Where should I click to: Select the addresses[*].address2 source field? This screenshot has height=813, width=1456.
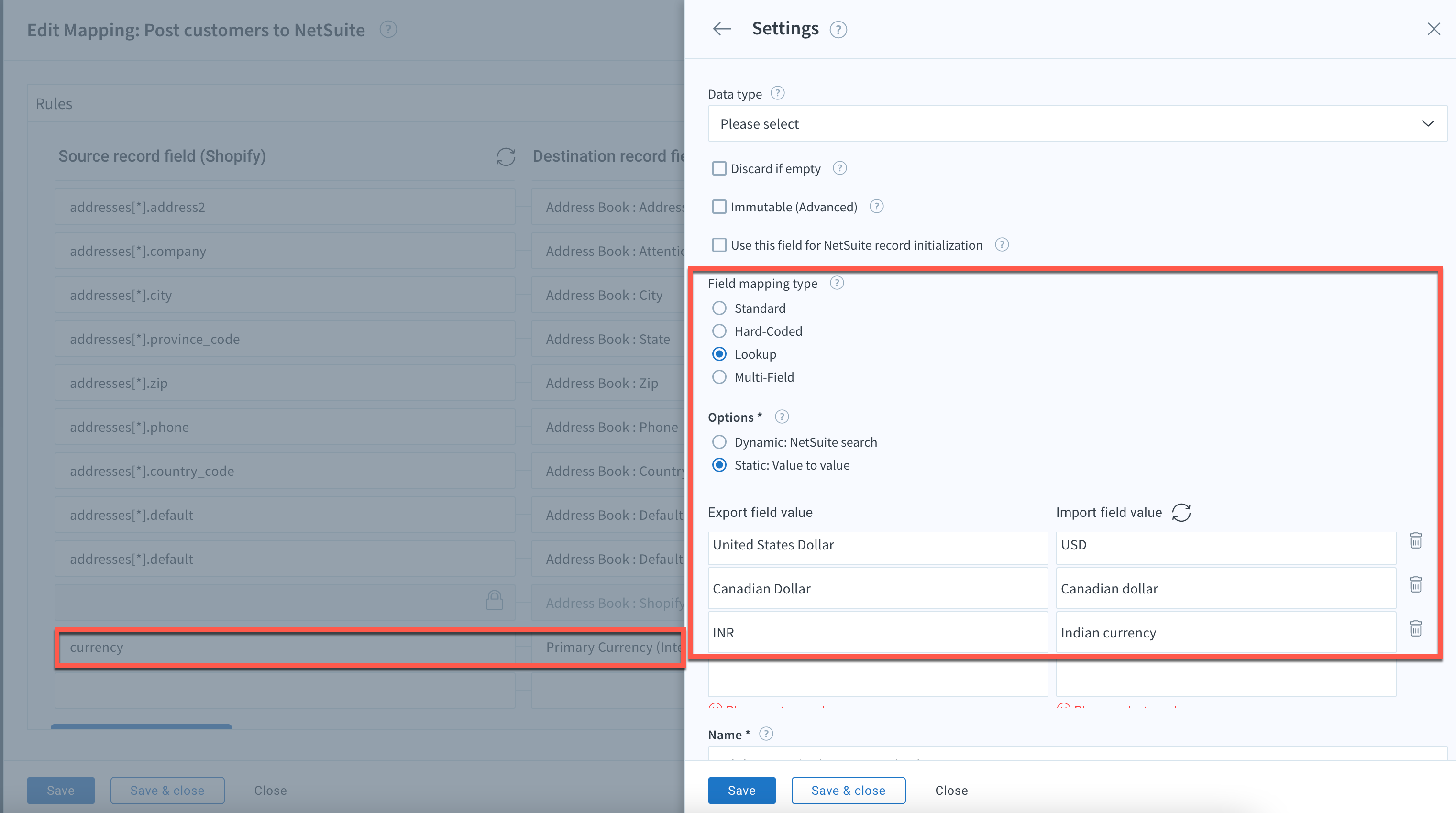(x=285, y=208)
